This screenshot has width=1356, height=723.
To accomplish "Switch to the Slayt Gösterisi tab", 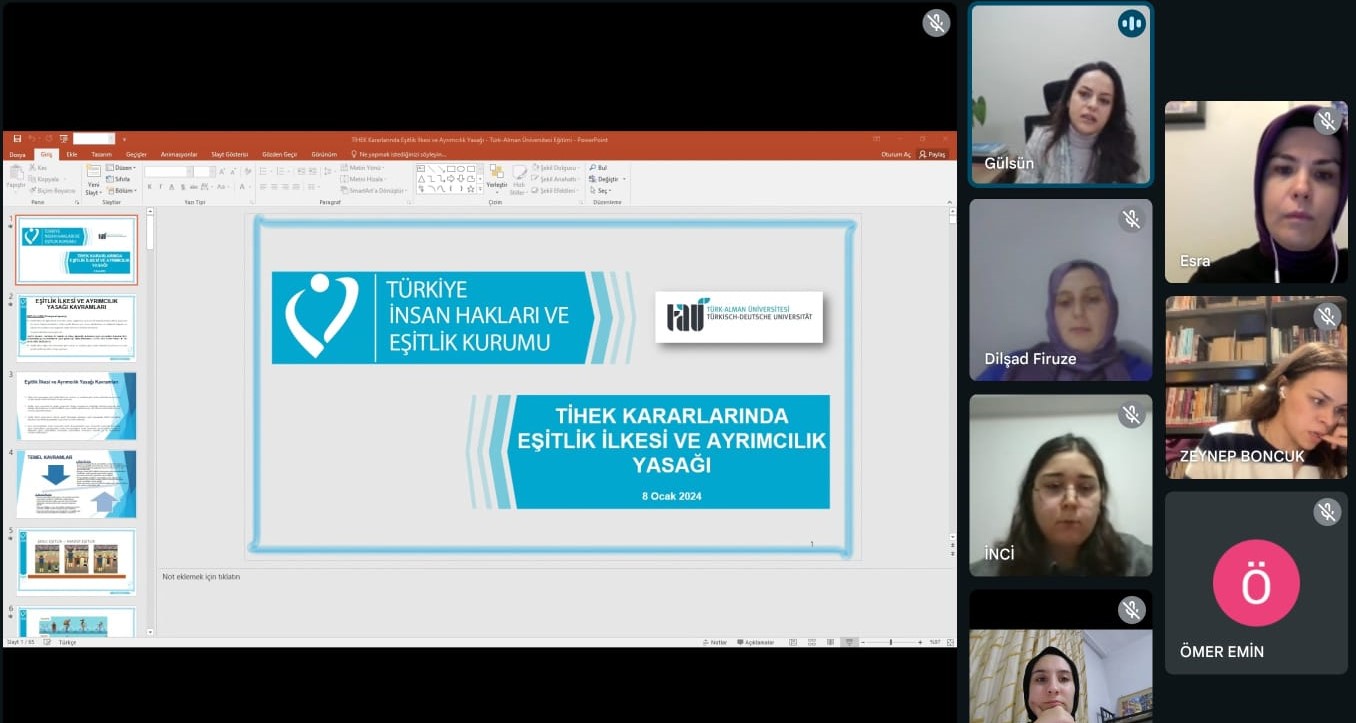I will tap(229, 155).
